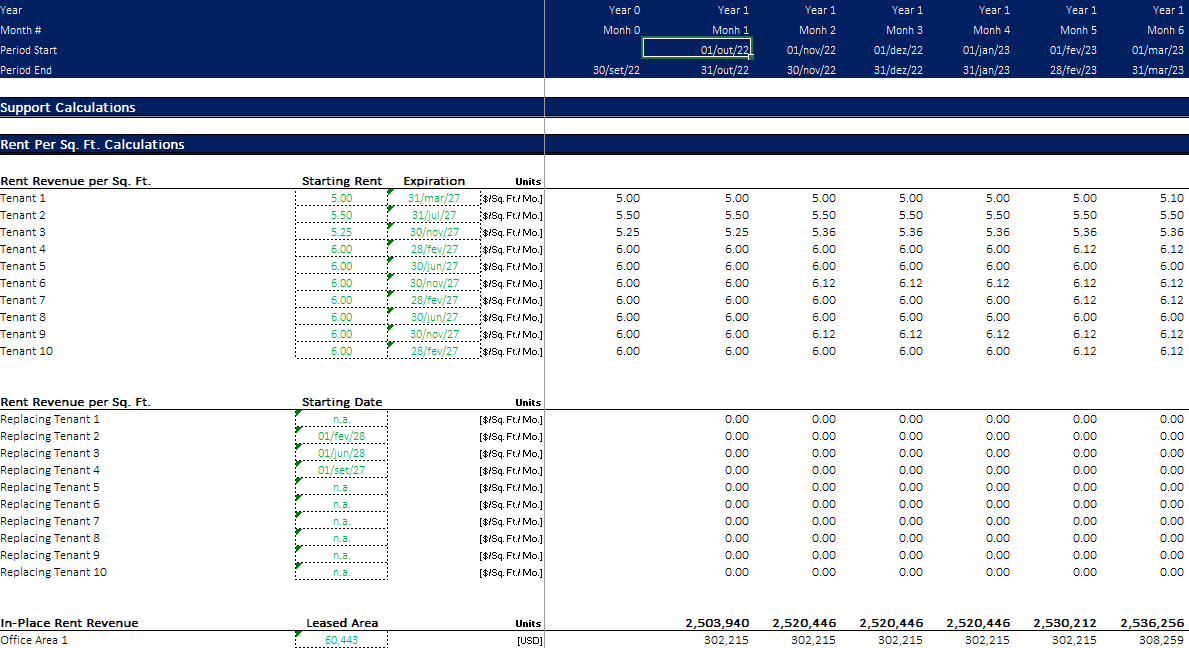Select the Expiration column header
1189x648 pixels.
[x=434, y=180]
